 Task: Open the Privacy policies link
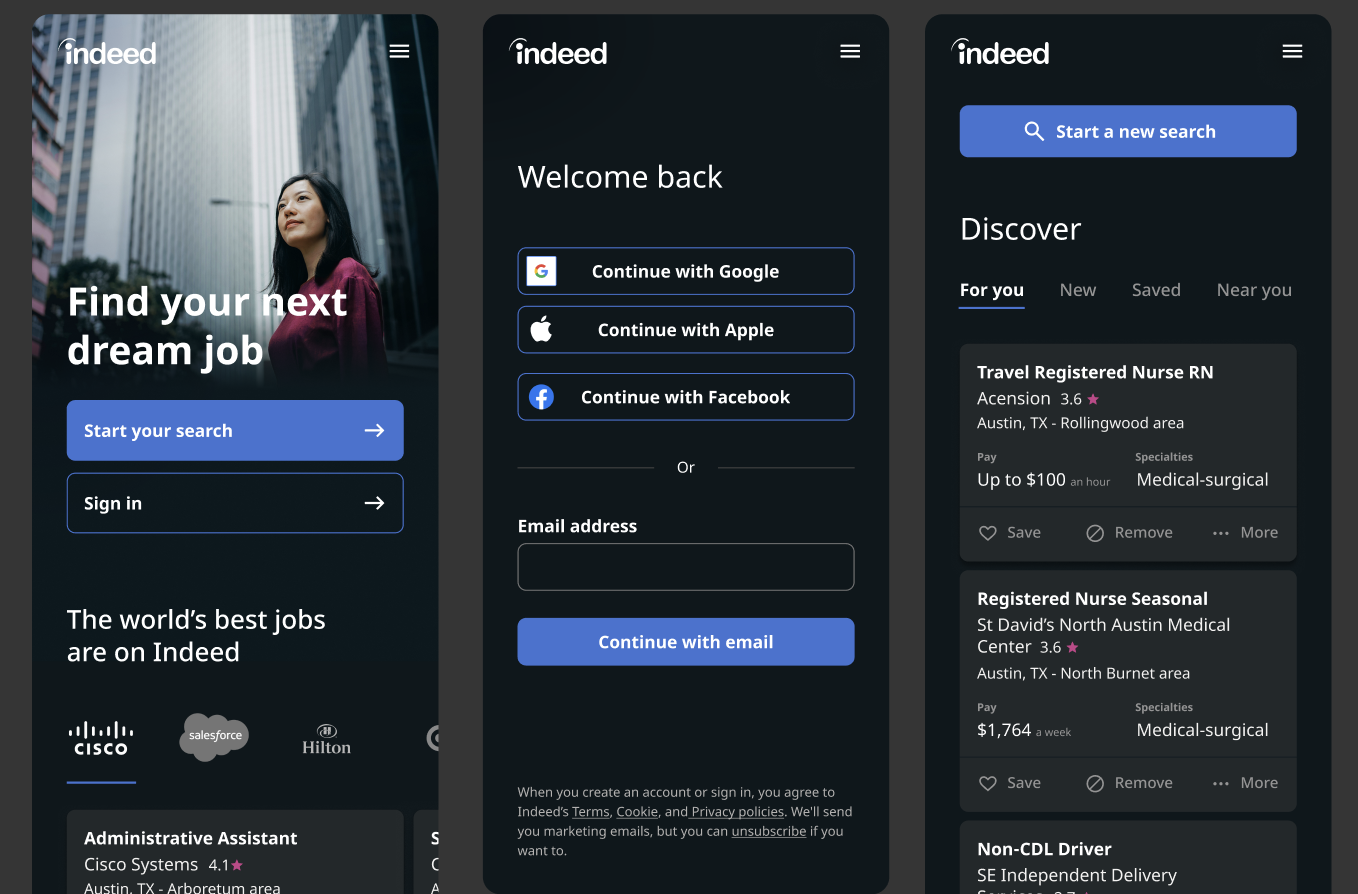tap(737, 811)
